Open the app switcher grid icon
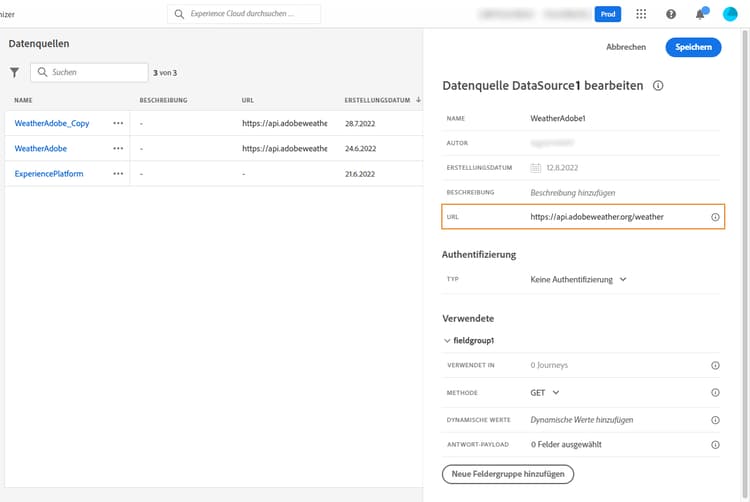 click(641, 15)
